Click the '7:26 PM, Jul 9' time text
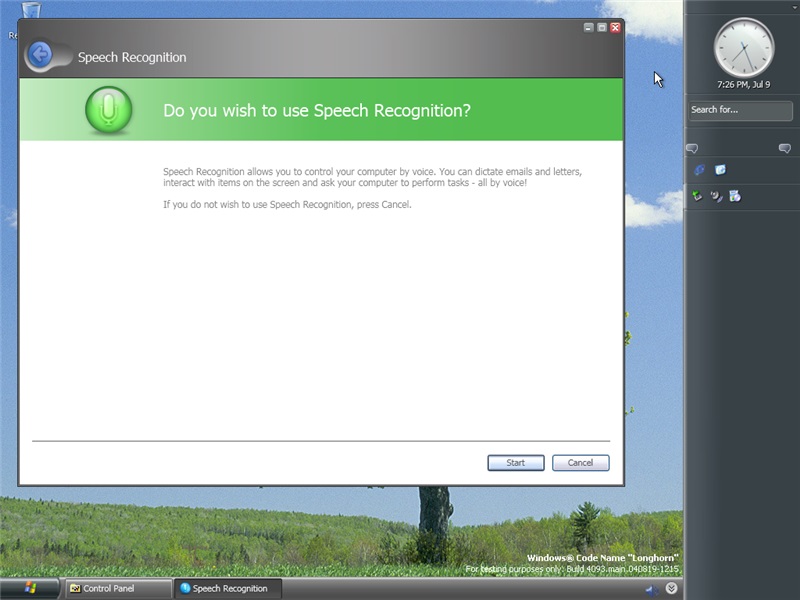 coord(744,85)
